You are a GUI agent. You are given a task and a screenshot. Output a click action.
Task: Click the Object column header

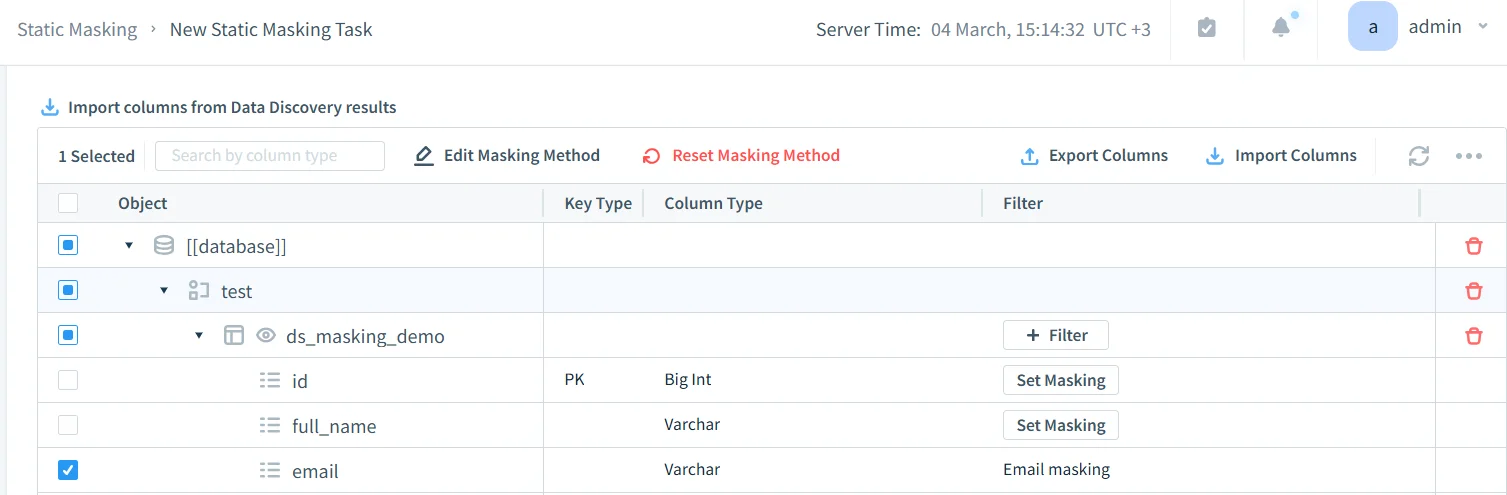(x=143, y=203)
